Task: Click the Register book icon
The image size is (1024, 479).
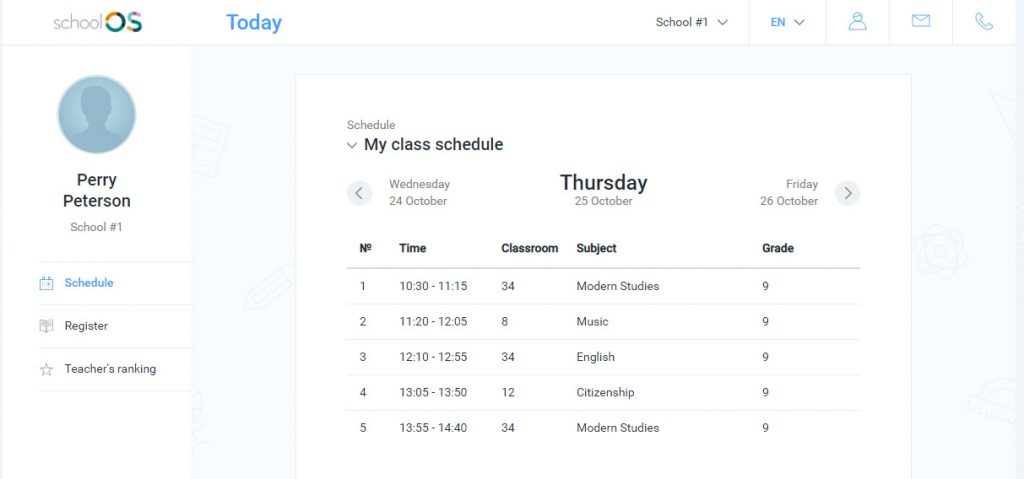Action: pyautogui.click(x=46, y=326)
